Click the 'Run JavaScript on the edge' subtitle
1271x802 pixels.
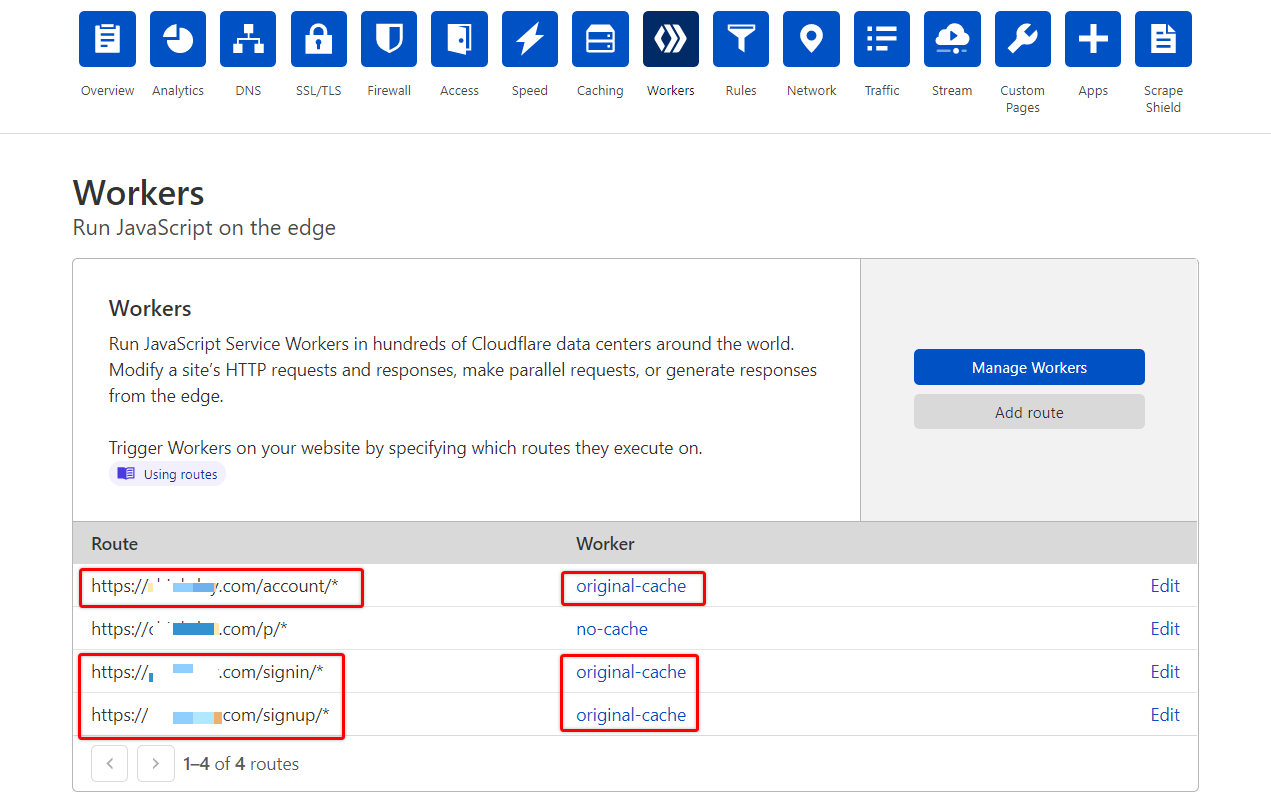pyautogui.click(x=204, y=228)
